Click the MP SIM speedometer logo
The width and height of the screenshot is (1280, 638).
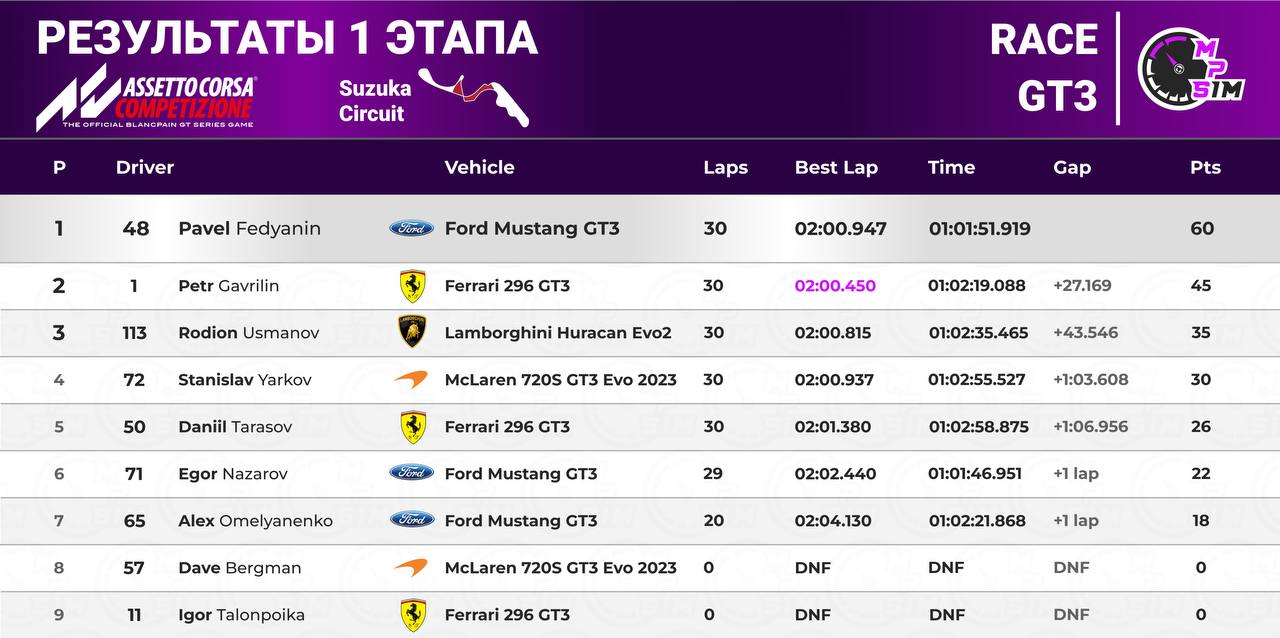1191,68
